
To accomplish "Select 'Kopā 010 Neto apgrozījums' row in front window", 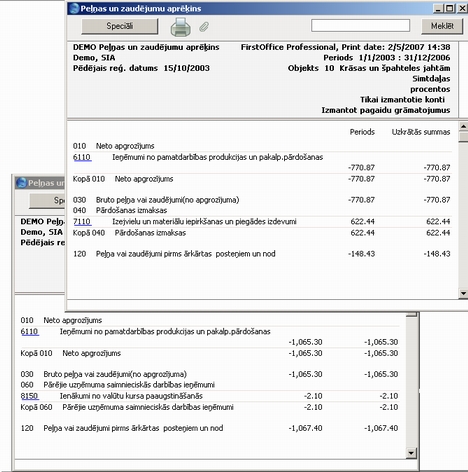I will point(262,179).
